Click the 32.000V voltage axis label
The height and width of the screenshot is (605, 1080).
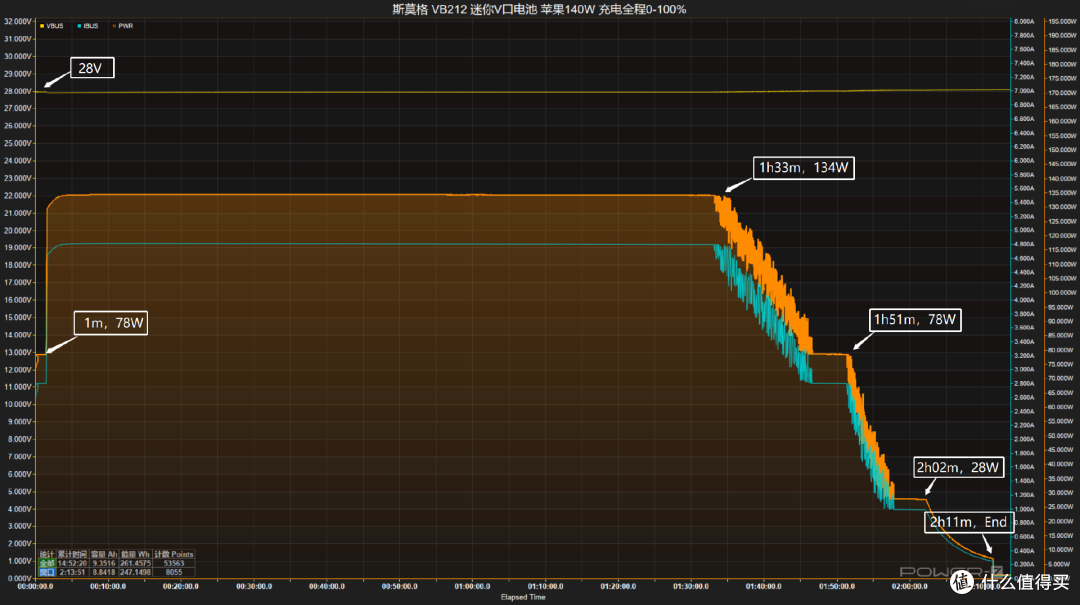pos(18,21)
